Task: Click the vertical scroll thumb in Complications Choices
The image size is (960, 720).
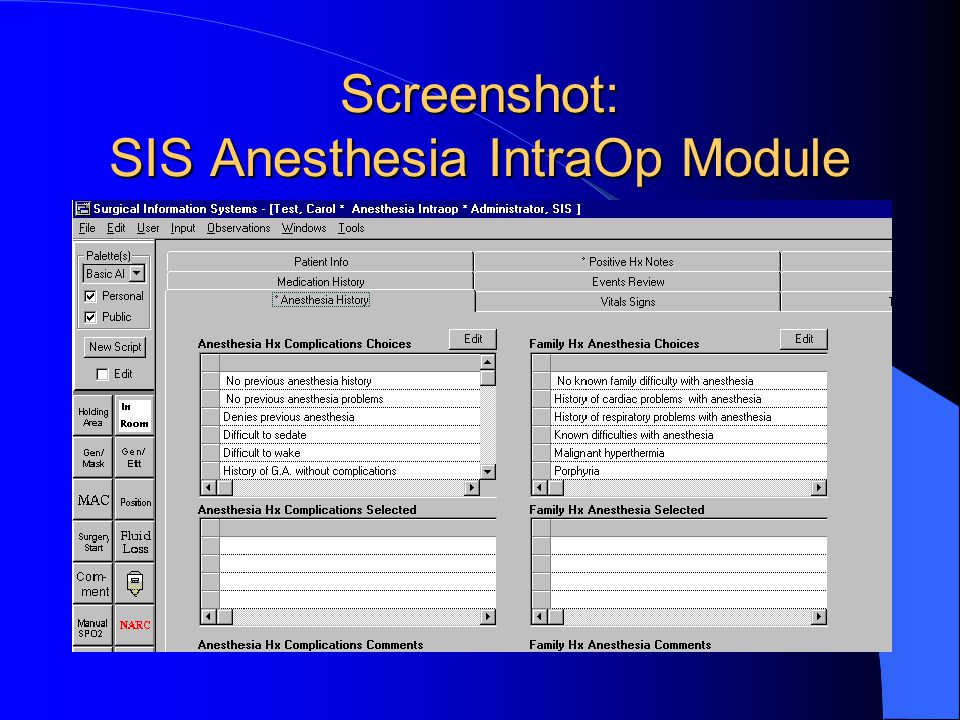Action: 487,377
